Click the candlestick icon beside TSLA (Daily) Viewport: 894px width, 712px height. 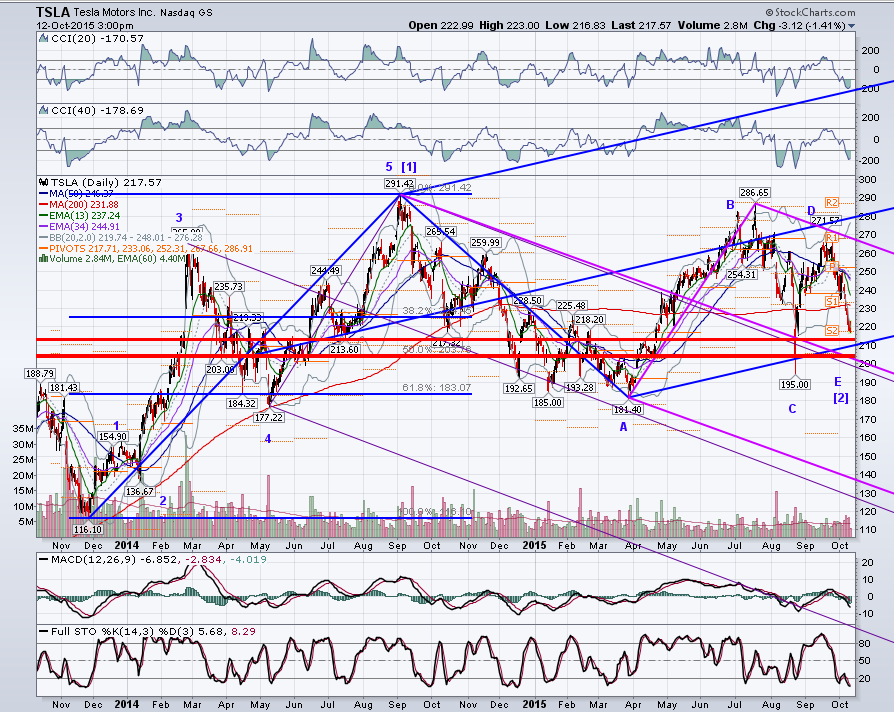tap(44, 182)
